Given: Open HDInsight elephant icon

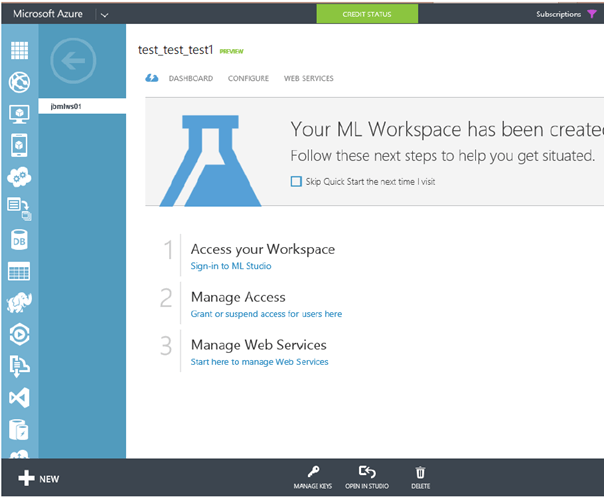Looking at the screenshot, I should tap(19, 302).
